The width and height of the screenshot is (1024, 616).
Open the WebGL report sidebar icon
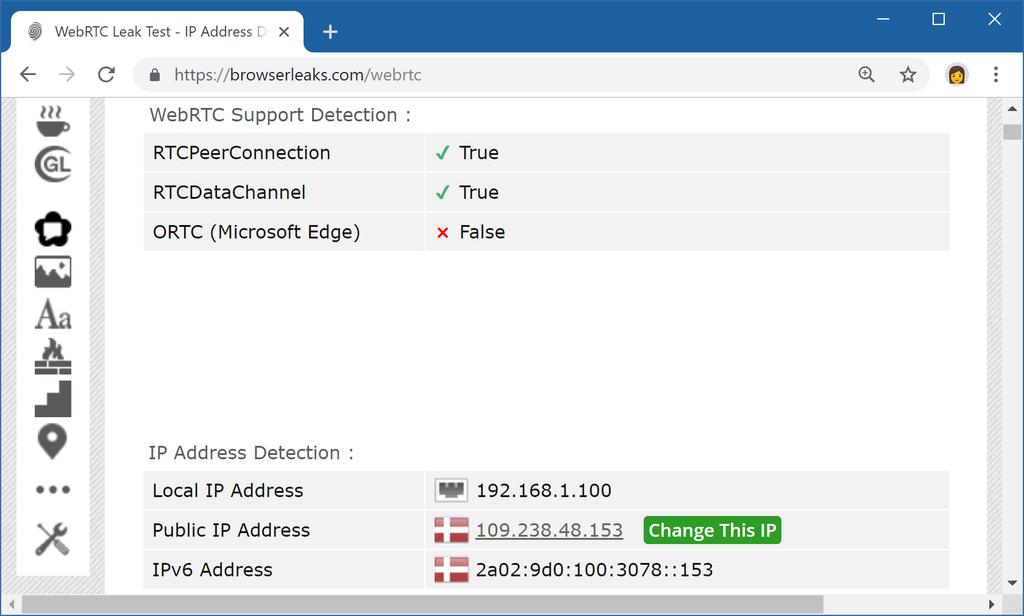click(x=53, y=164)
